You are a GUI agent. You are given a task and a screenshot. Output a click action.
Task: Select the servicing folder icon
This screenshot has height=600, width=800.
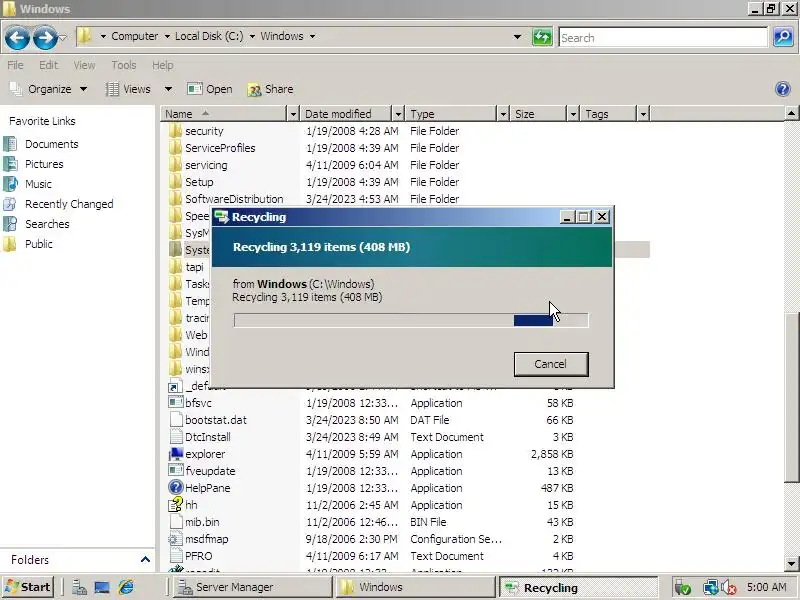[176, 165]
